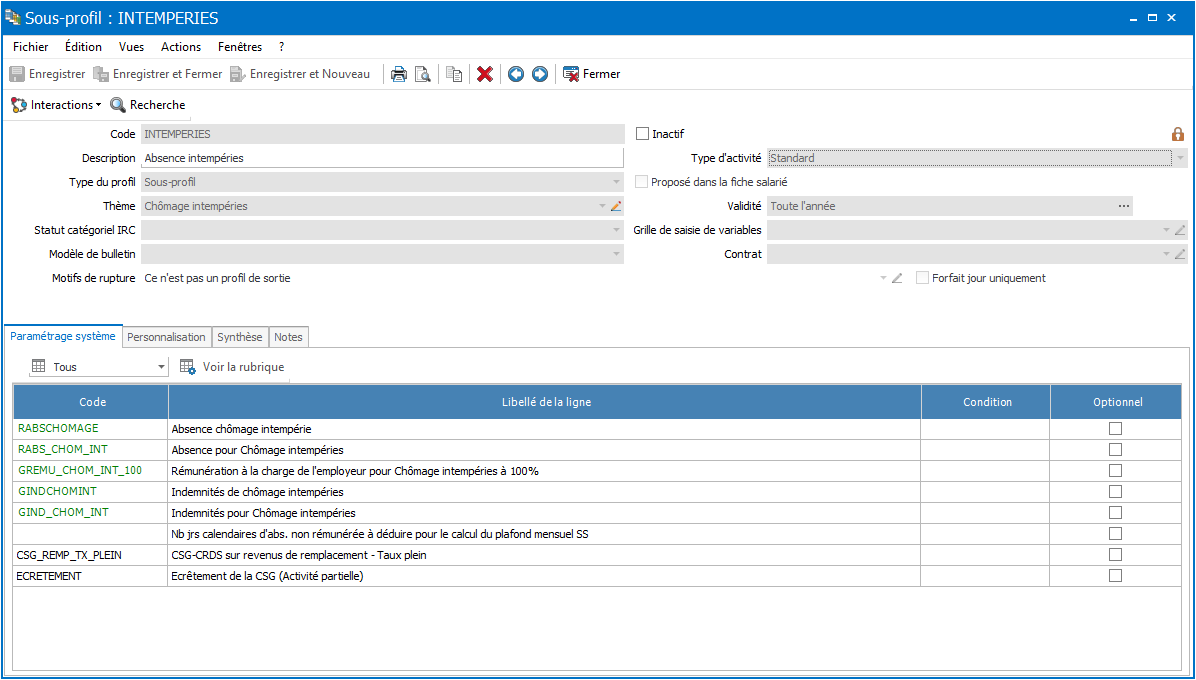Image resolution: width=1196 pixels, height=680 pixels.
Task: Toggle Proposé dans la fiche salarié checkbox
Action: coord(642,182)
